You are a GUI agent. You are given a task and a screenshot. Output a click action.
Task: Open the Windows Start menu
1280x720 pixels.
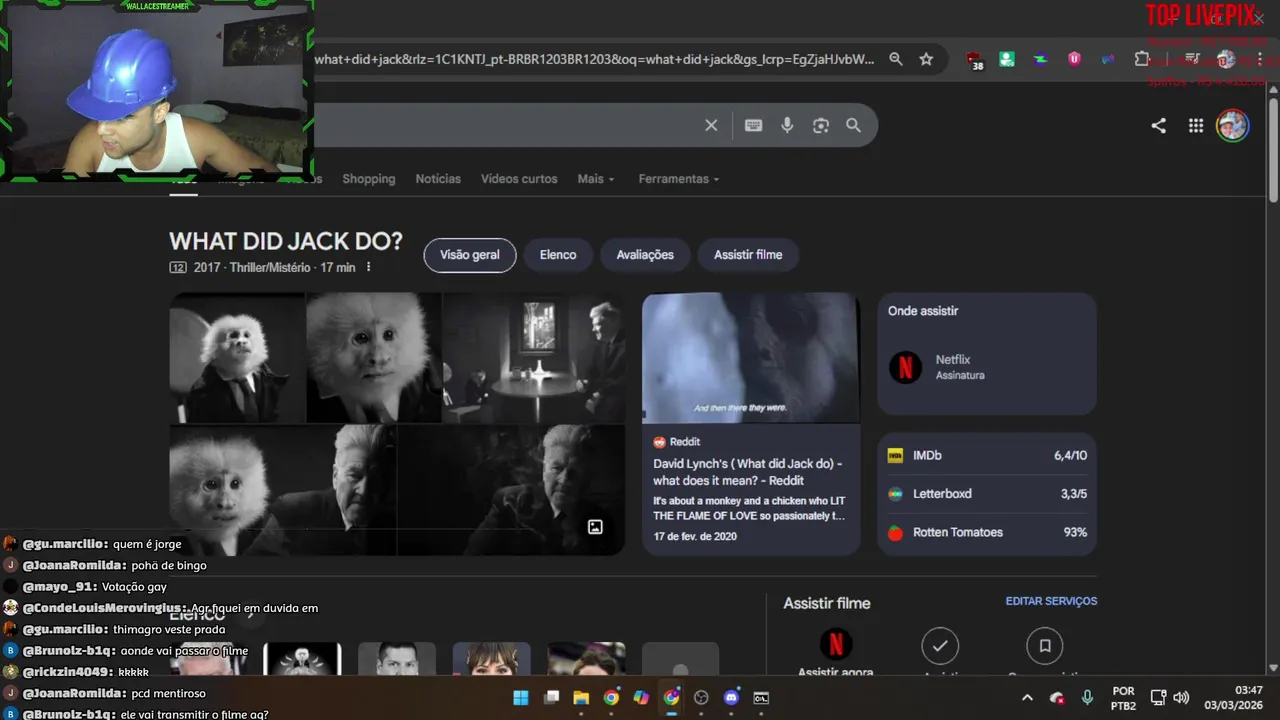[x=521, y=697]
